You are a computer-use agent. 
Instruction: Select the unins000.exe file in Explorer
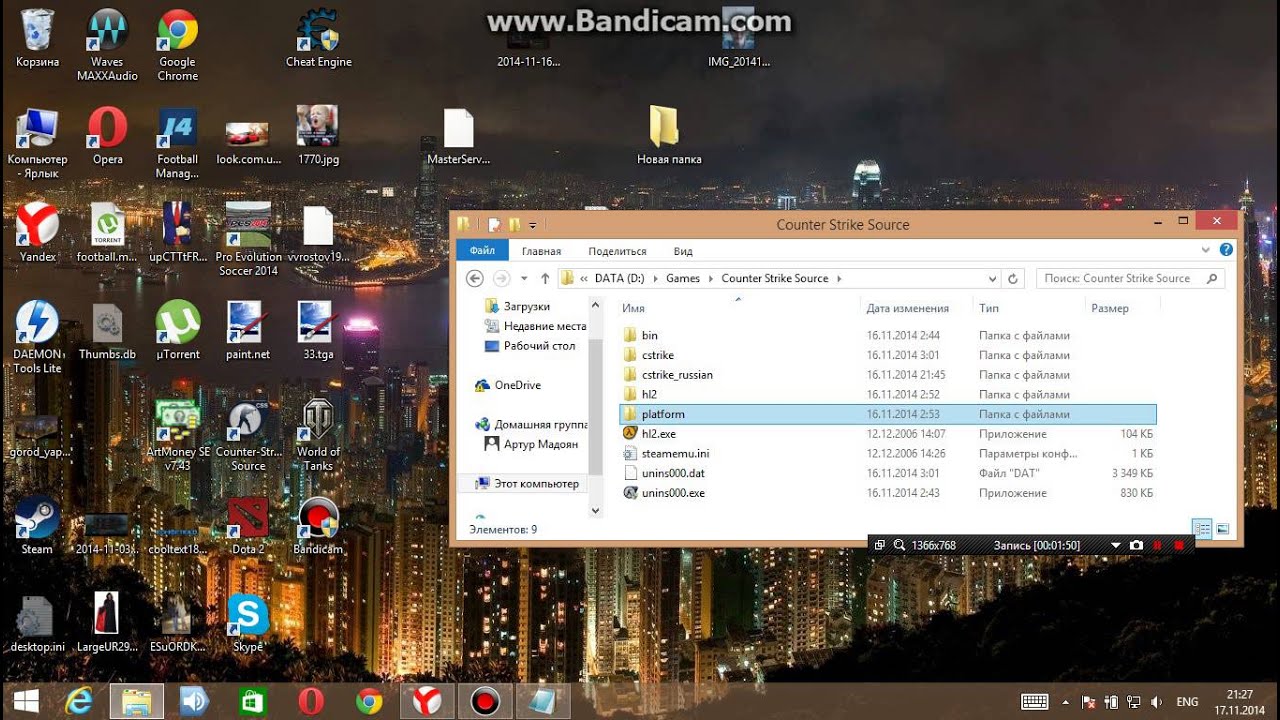click(887, 493)
